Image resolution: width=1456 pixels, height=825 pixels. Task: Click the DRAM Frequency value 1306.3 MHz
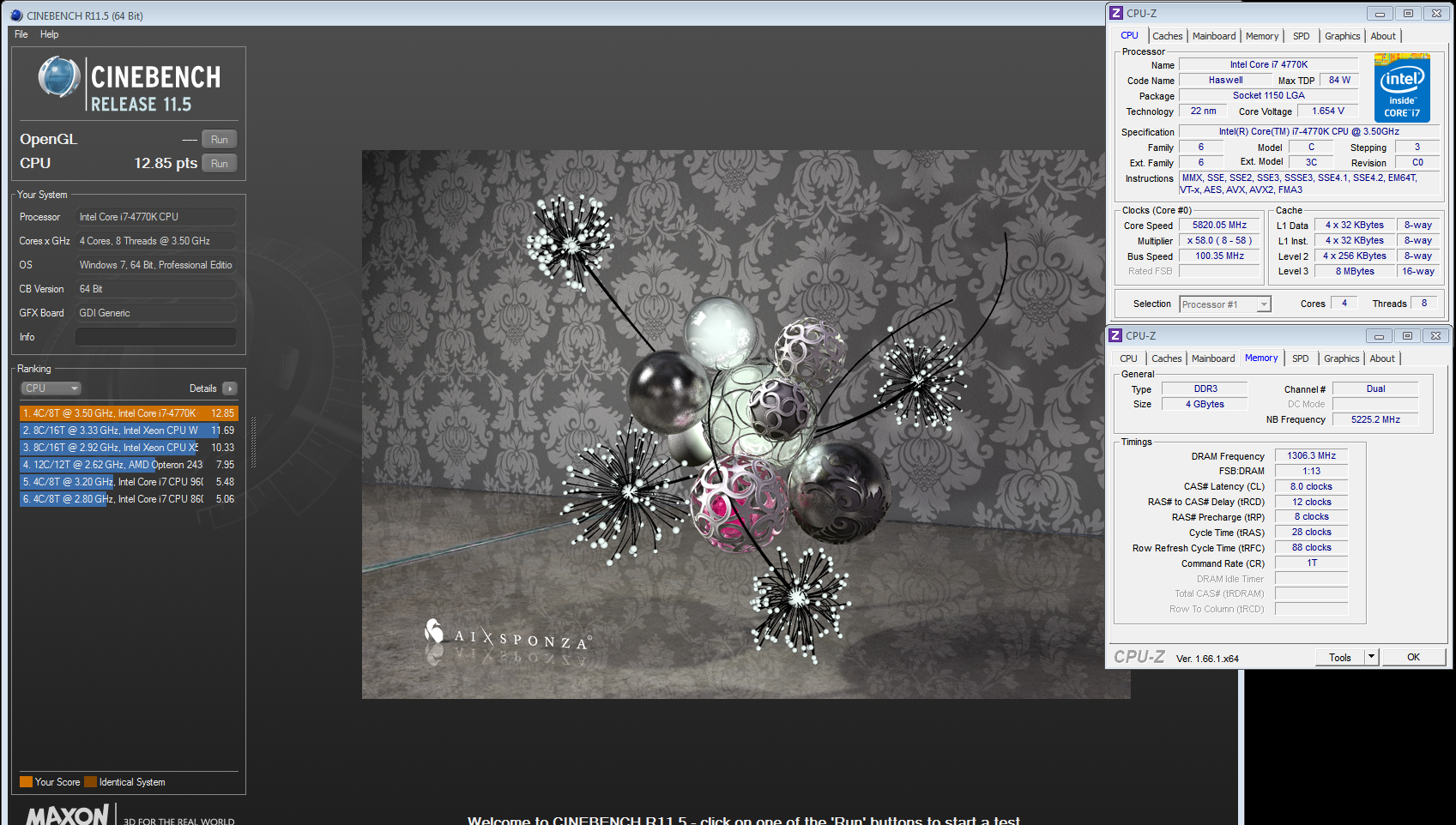click(1311, 455)
